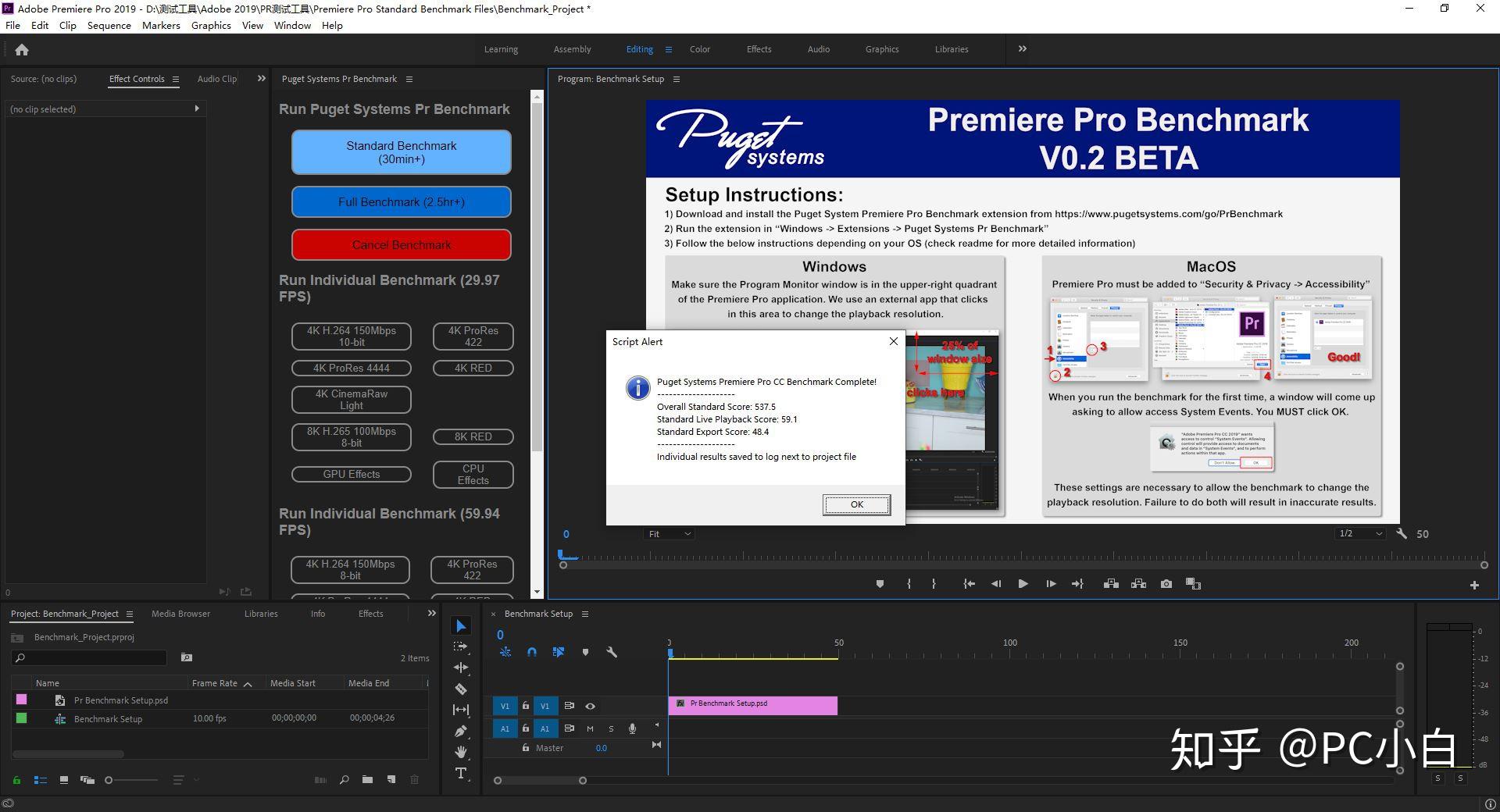Open the 1/2 playback resolution dropdown

pos(1360,534)
